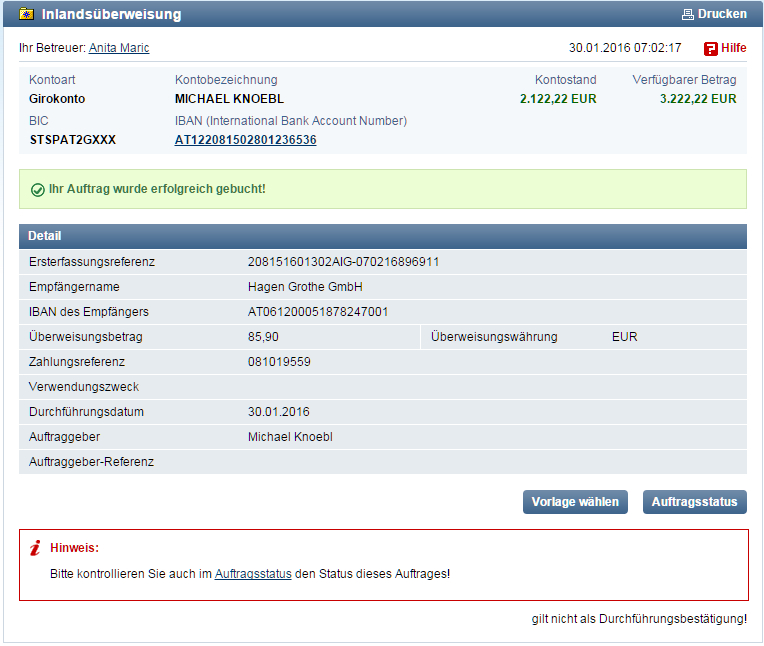Click the red info icon next to Hinweis
Screen dimensions: 764x646
[35, 548]
